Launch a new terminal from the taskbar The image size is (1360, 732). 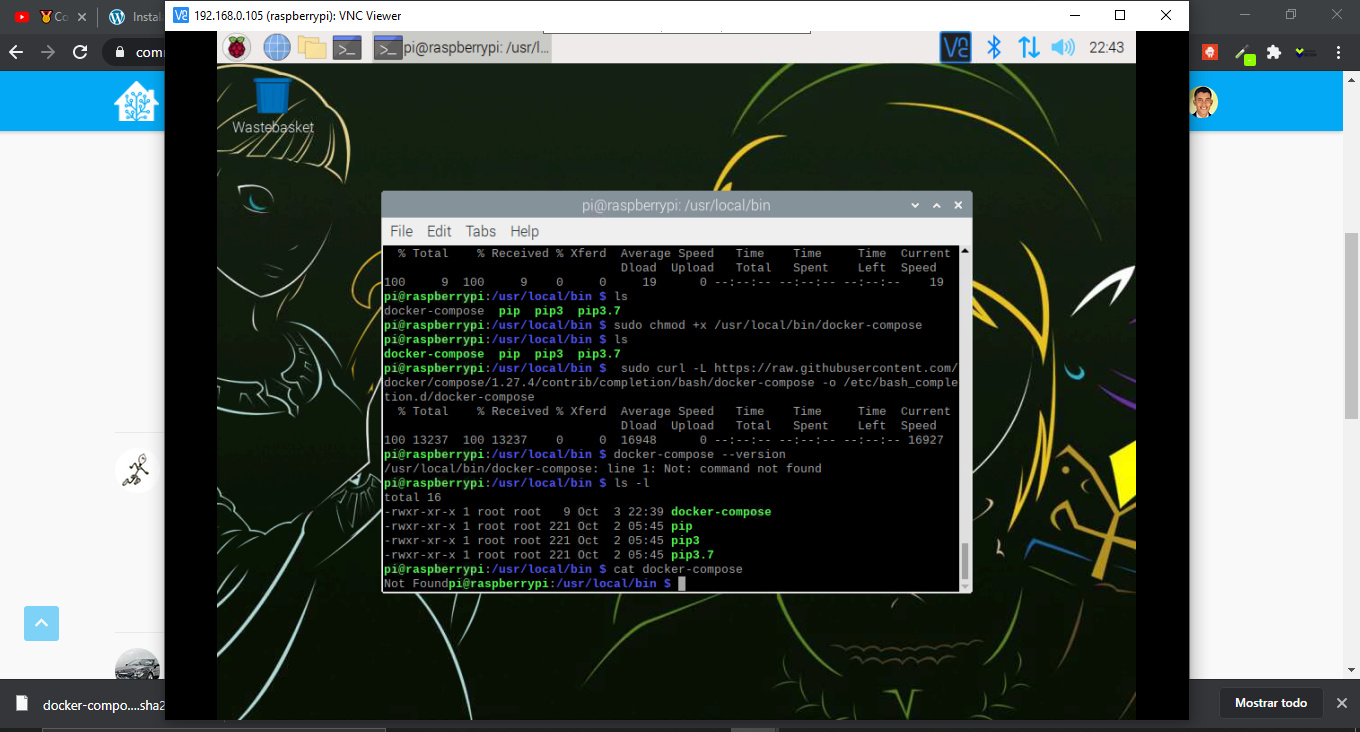347,47
